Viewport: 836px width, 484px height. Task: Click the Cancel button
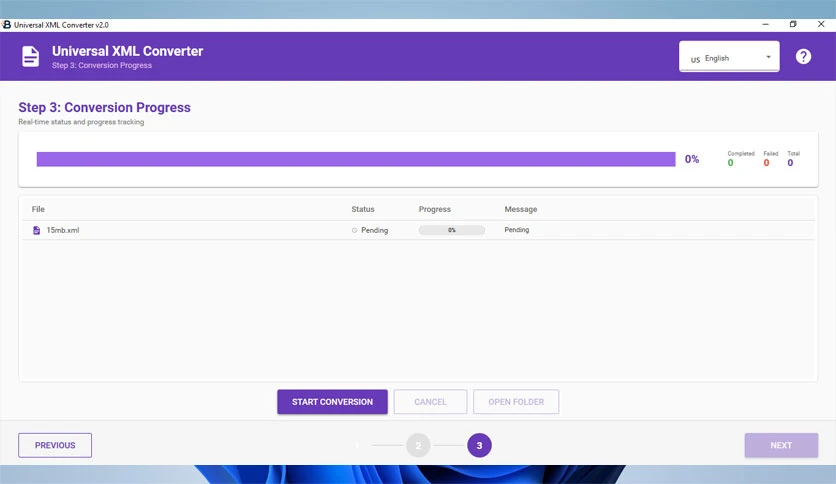[x=430, y=402]
